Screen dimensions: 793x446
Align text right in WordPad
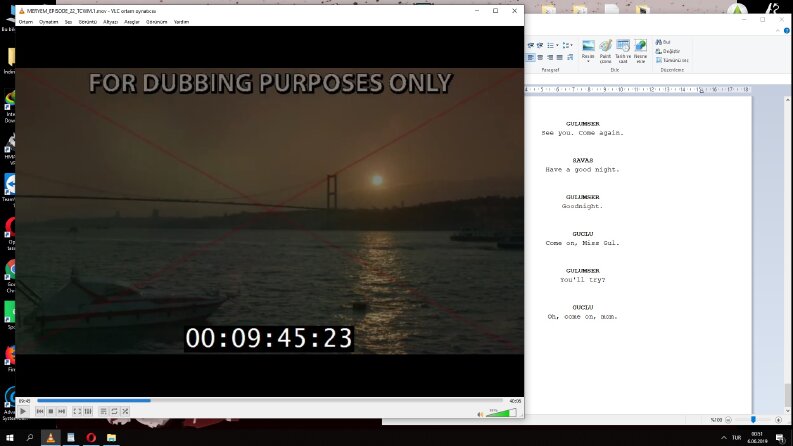550,58
